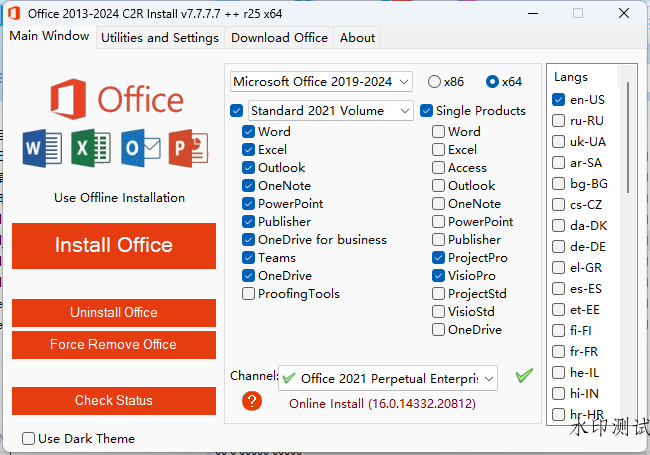Viewport: 650px width, 455px height.
Task: Toggle the Single Products checkbox
Action: click(426, 111)
